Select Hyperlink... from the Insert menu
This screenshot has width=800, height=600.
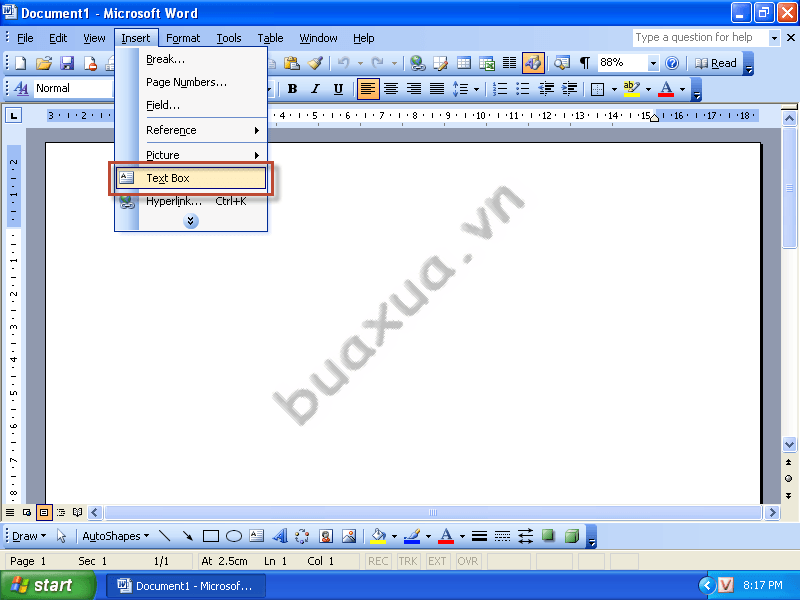pos(190,201)
